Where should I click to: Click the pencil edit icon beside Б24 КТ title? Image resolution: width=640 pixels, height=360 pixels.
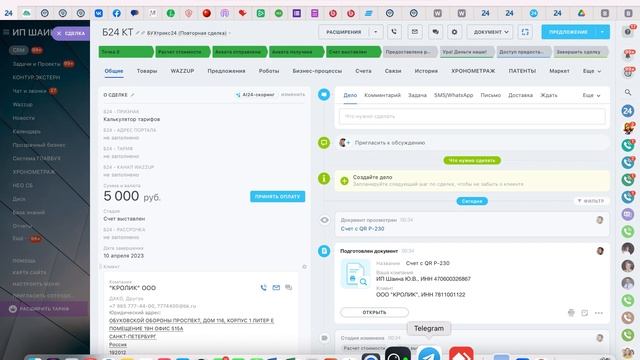(x=138, y=33)
